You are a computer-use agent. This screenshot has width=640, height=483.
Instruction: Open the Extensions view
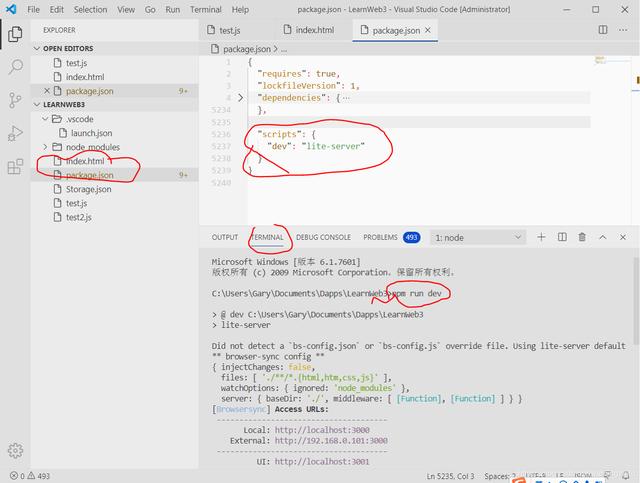pos(15,166)
